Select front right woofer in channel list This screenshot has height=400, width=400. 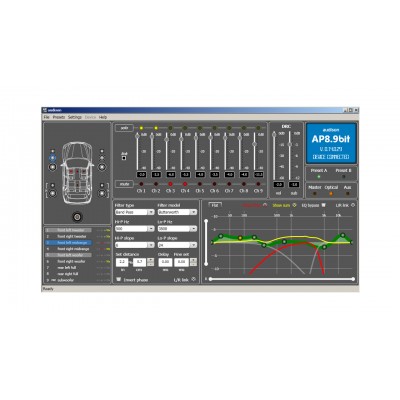point(71,262)
